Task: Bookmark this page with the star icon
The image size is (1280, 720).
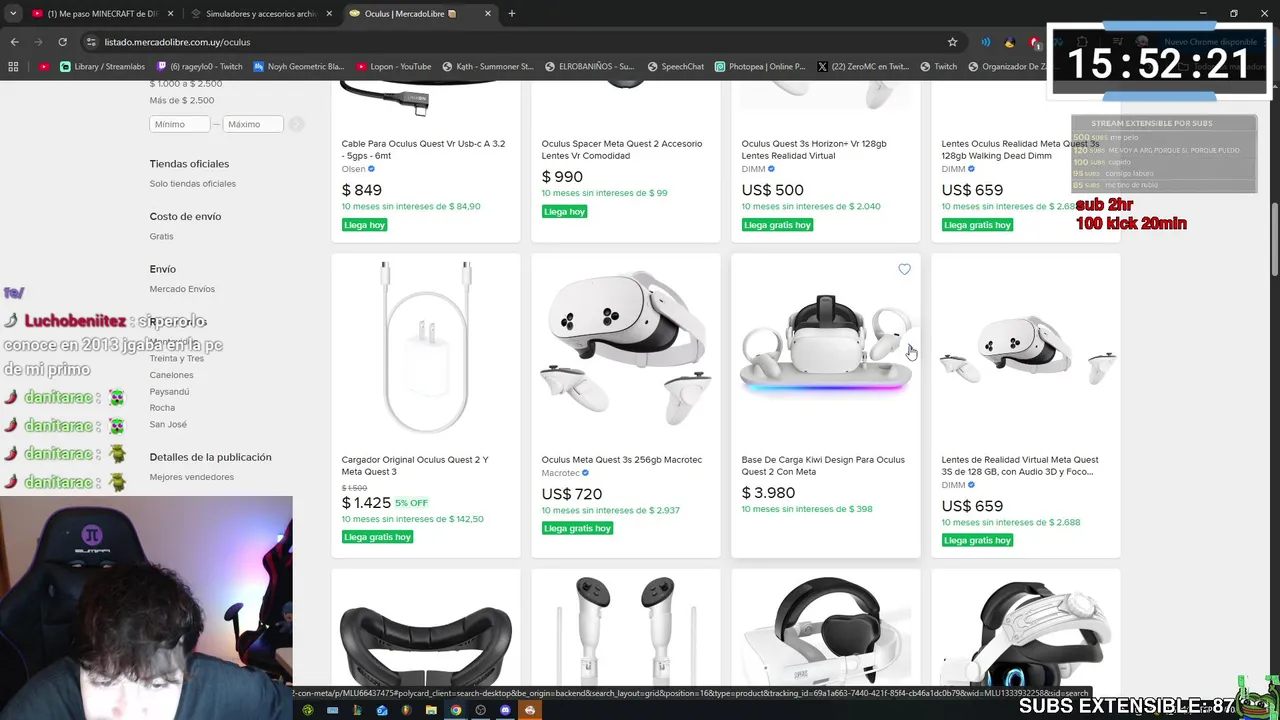Action: coord(952,42)
